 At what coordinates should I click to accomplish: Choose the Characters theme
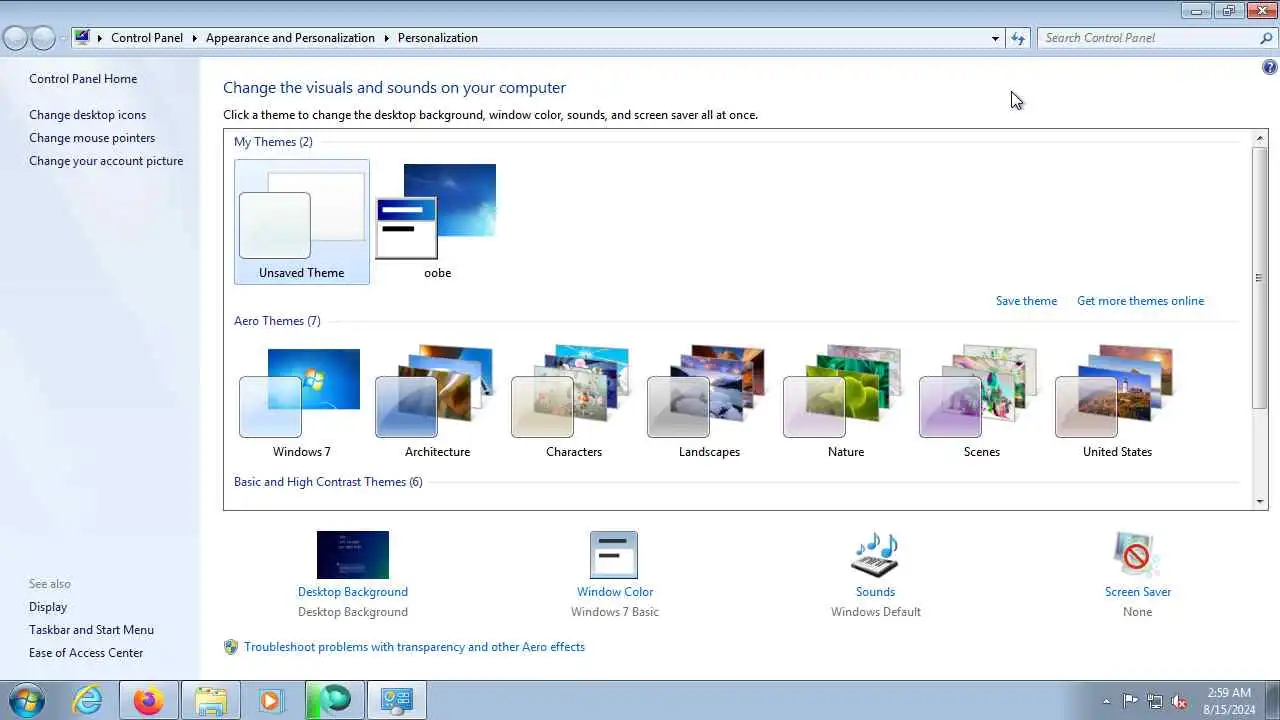pos(573,402)
